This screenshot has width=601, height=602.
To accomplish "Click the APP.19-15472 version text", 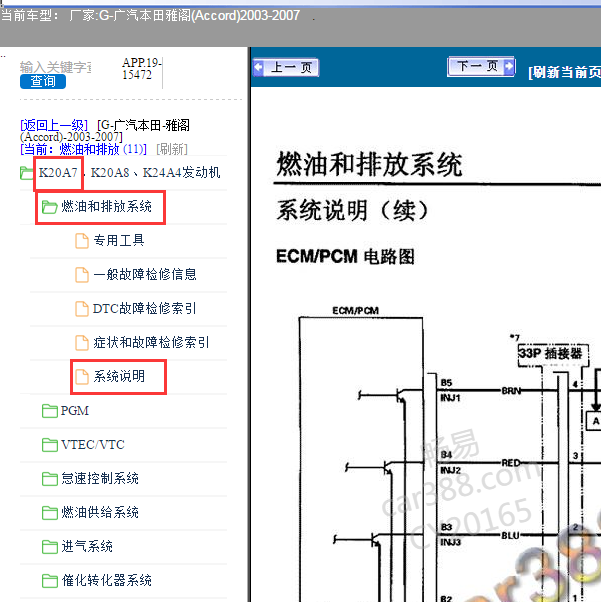I will [x=142, y=68].
